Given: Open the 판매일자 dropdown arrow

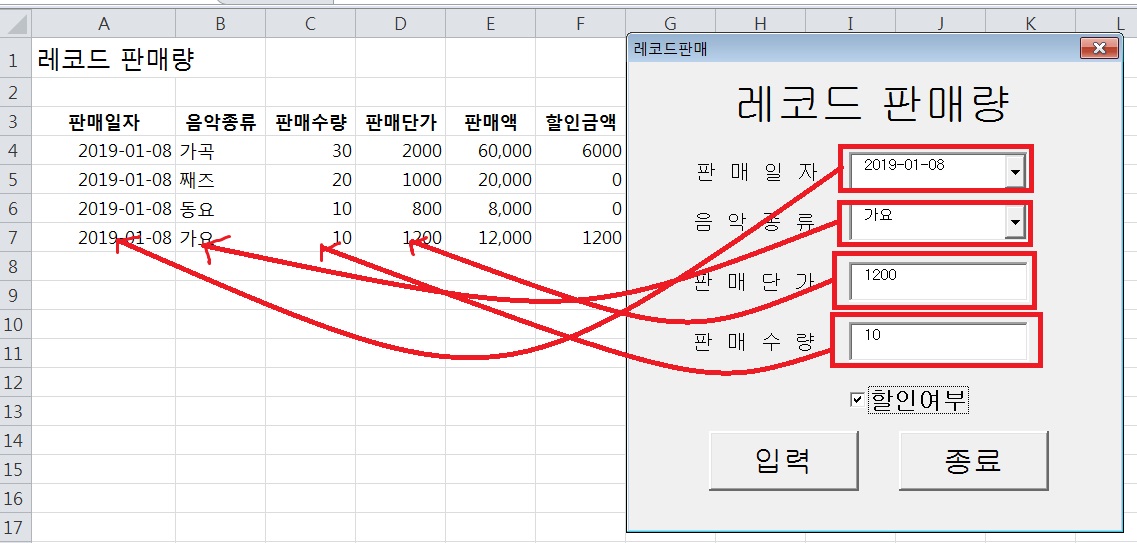Looking at the screenshot, I should [1015, 172].
